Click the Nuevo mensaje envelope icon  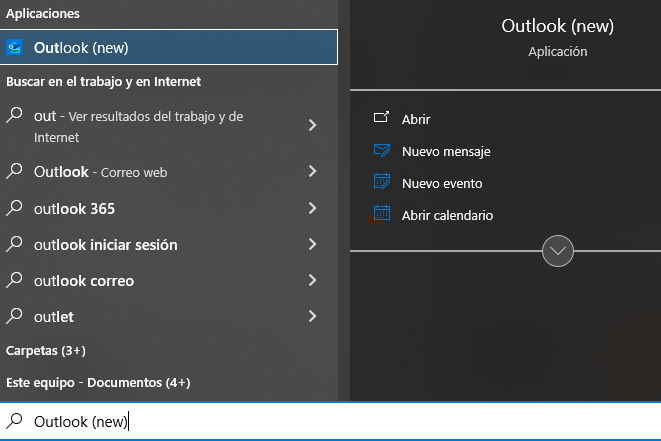[382, 150]
